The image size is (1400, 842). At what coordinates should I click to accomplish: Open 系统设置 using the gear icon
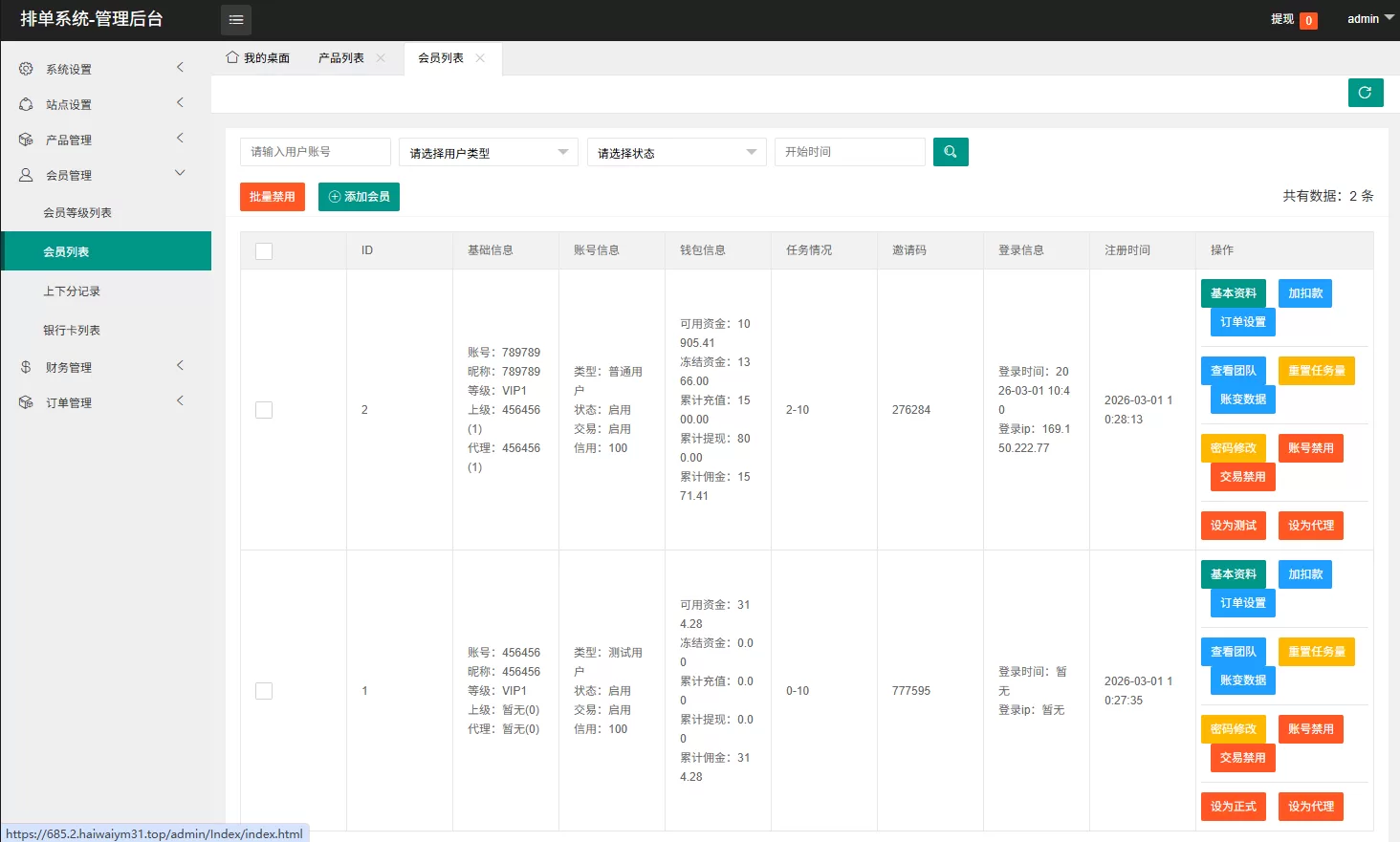click(25, 68)
